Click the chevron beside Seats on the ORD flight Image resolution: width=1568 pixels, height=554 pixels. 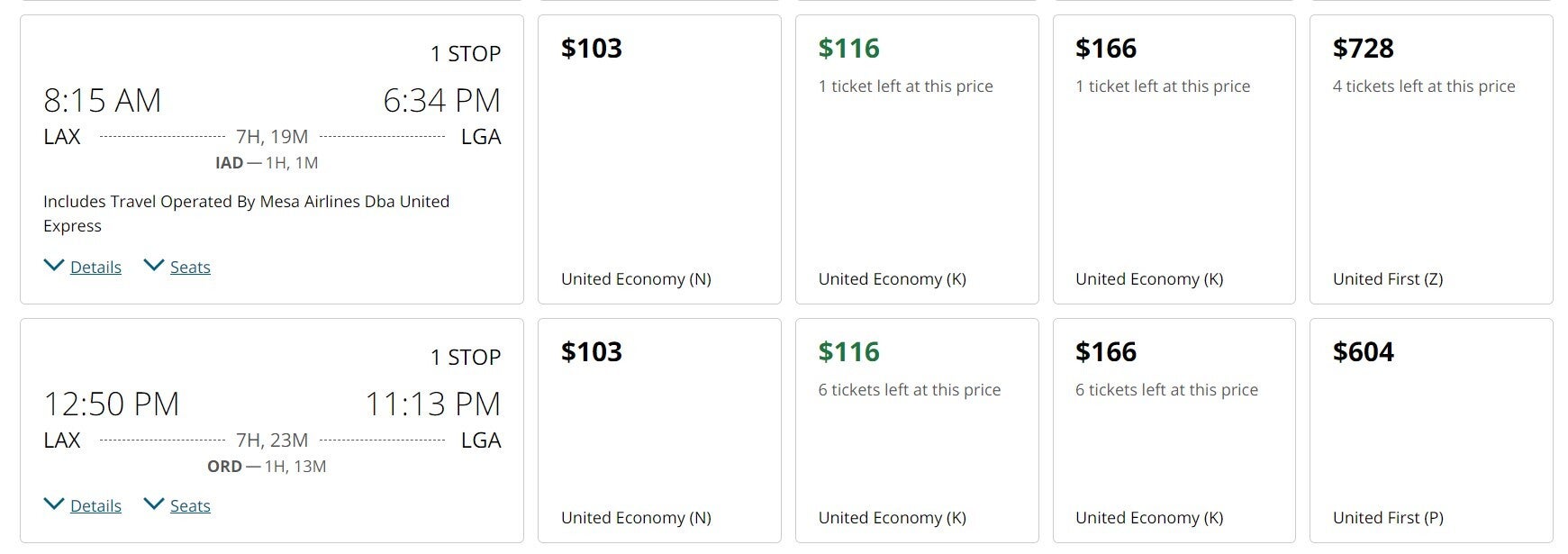pyautogui.click(x=154, y=504)
